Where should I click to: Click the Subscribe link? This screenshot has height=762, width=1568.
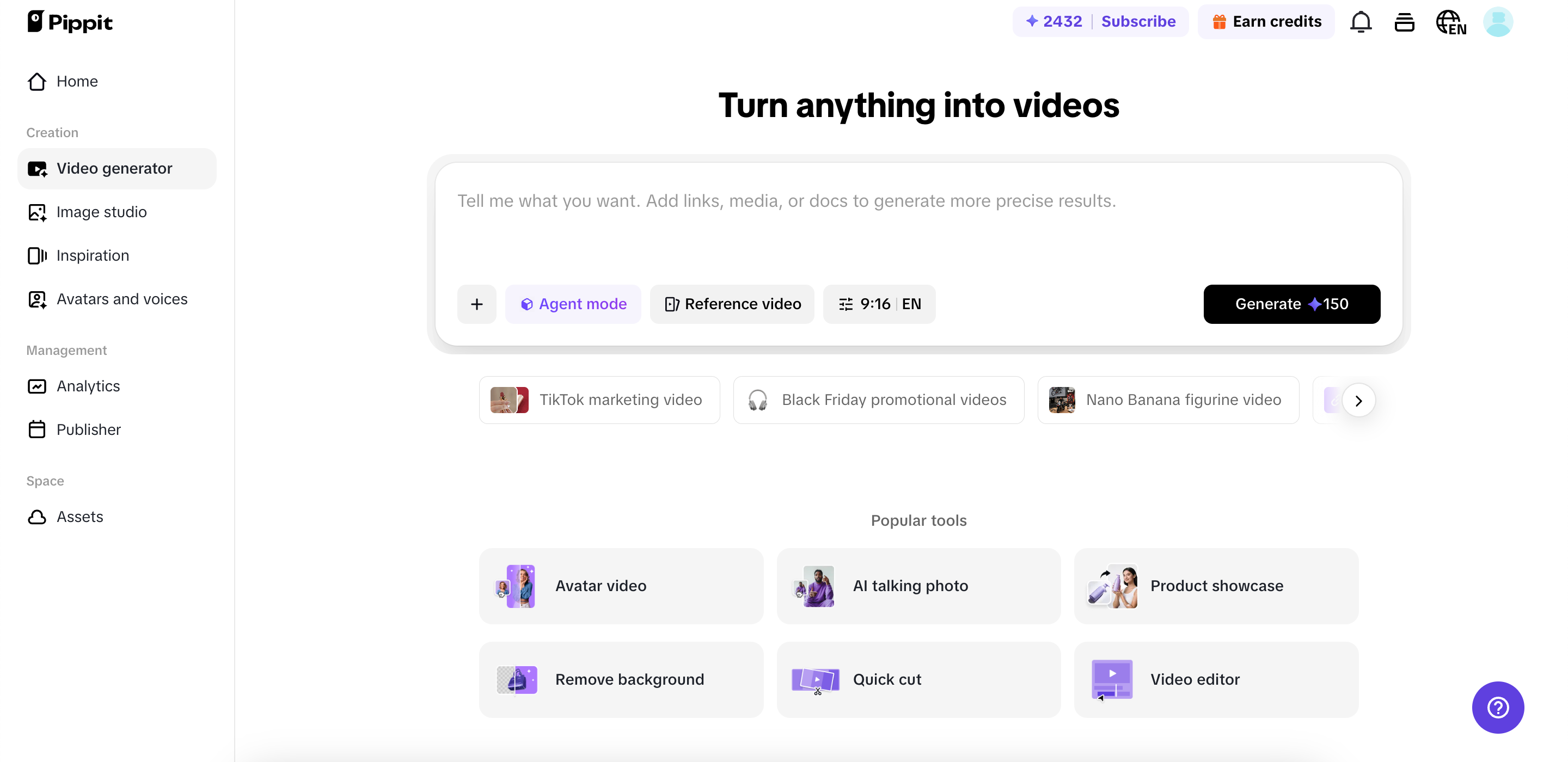(x=1139, y=21)
